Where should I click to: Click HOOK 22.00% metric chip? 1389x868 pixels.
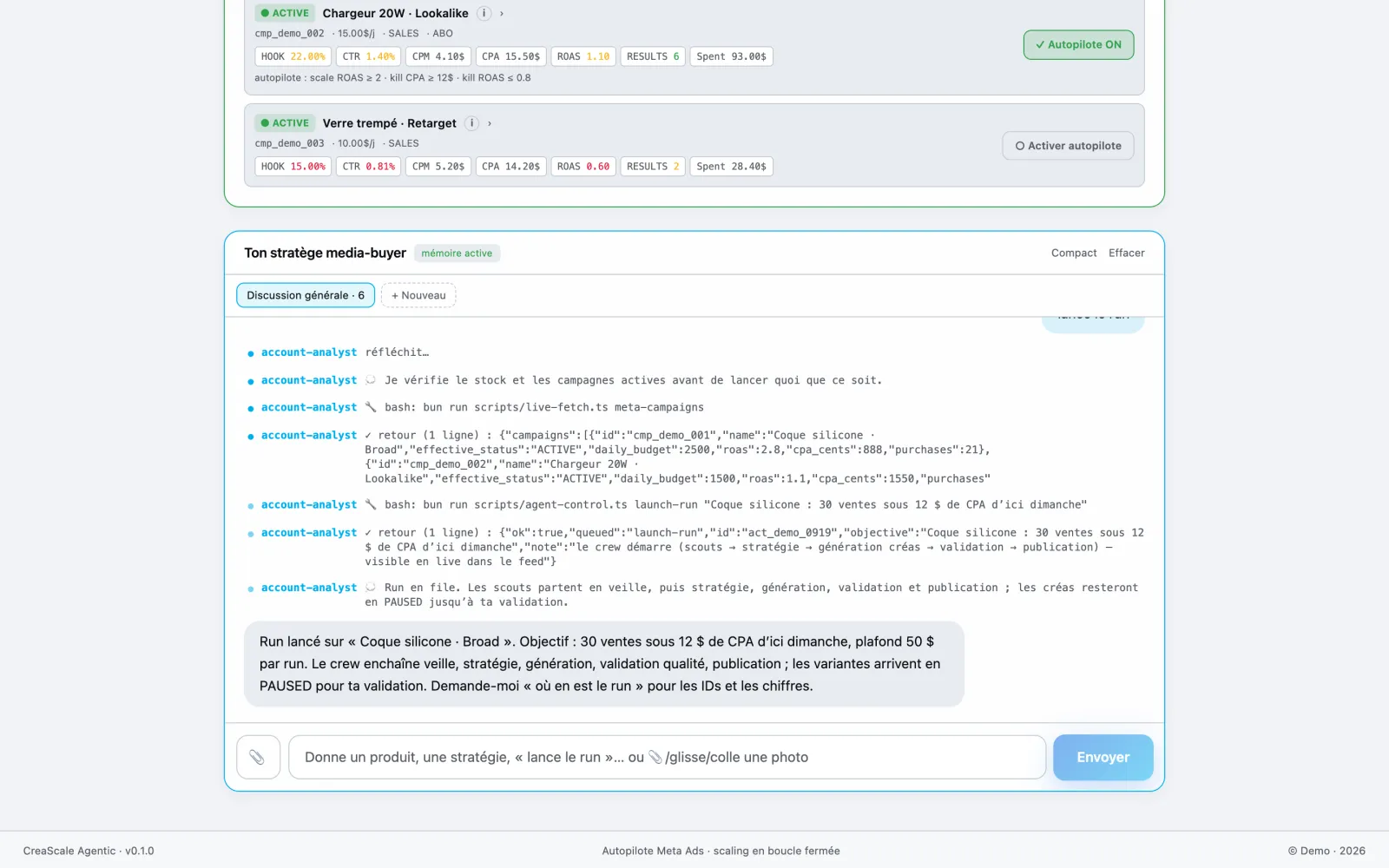tap(293, 56)
